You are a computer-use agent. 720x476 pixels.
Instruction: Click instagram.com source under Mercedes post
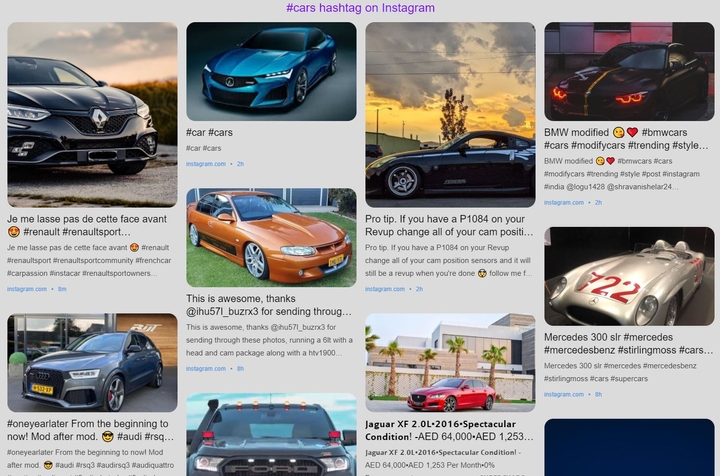[x=564, y=394]
